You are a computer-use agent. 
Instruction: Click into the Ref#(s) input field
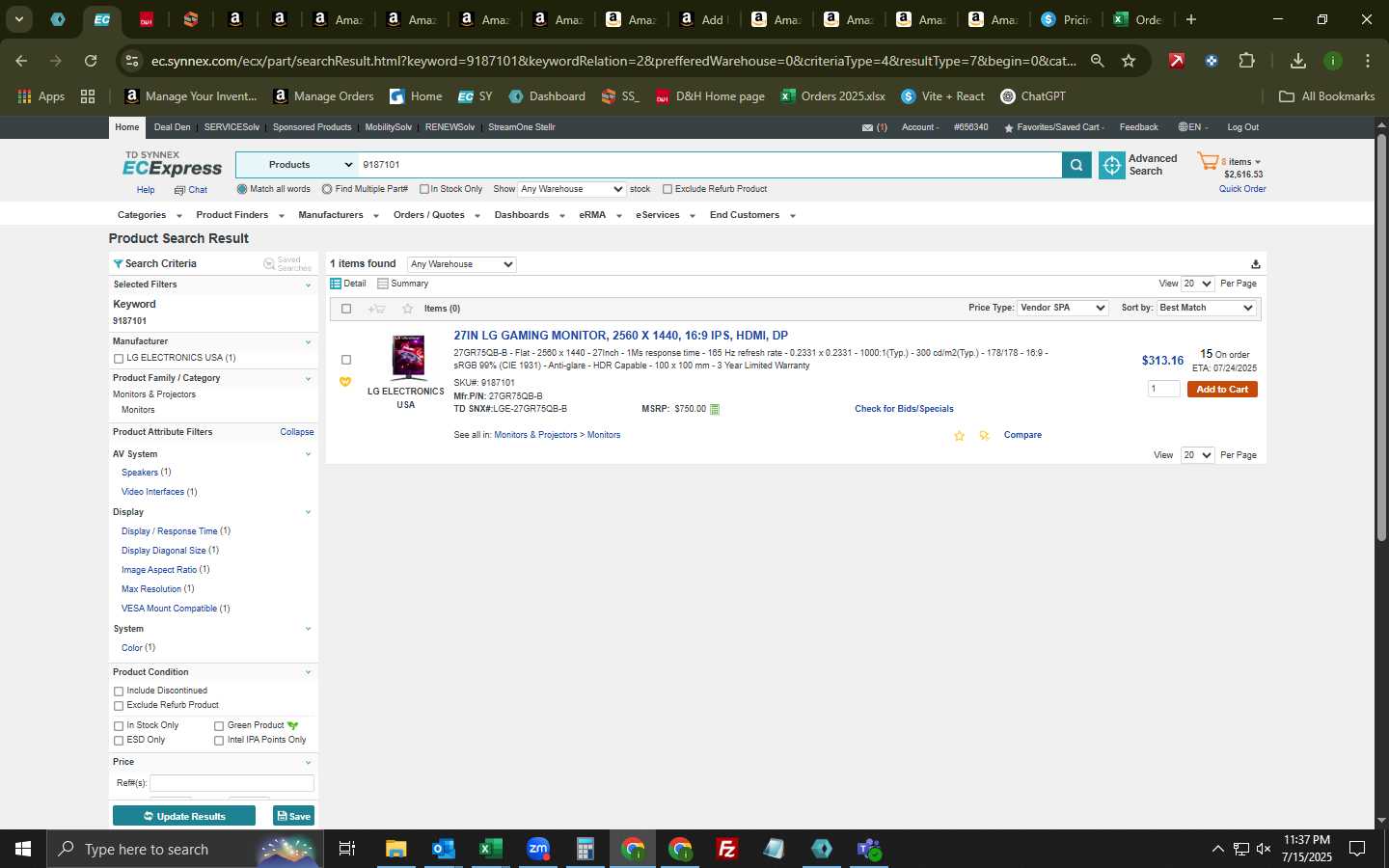[x=232, y=783]
